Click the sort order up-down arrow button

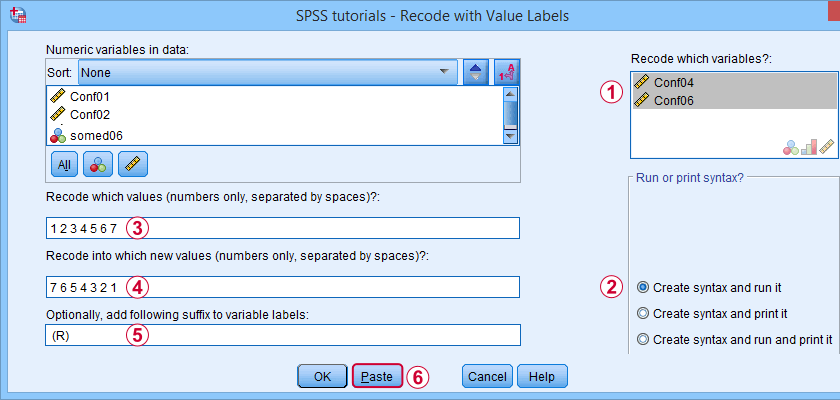pyautogui.click(x=475, y=72)
